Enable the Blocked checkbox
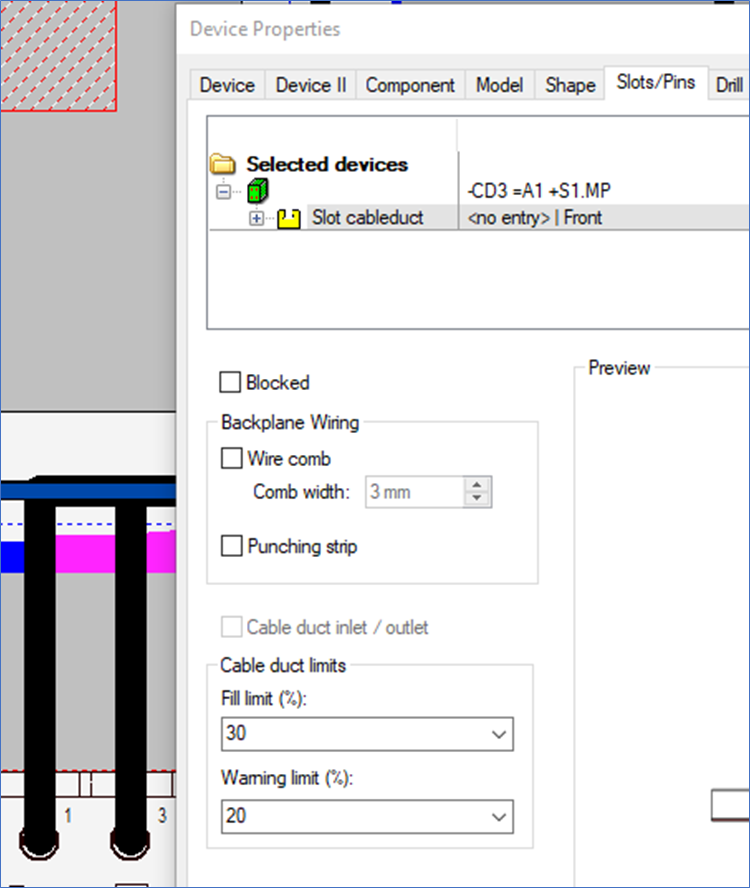Image resolution: width=750 pixels, height=888 pixels. (x=230, y=382)
